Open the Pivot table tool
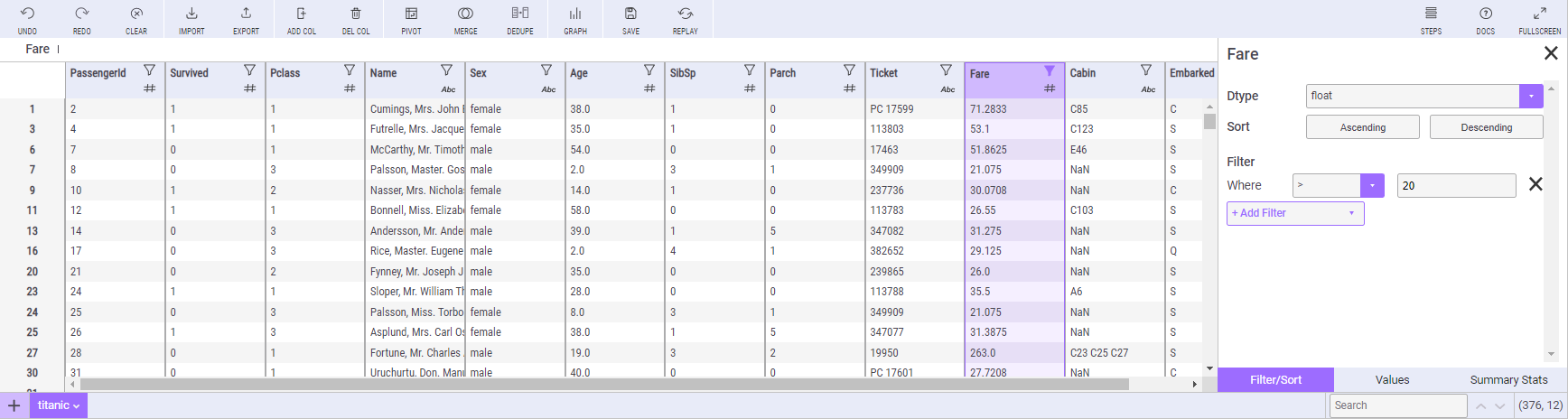 pyautogui.click(x=411, y=19)
